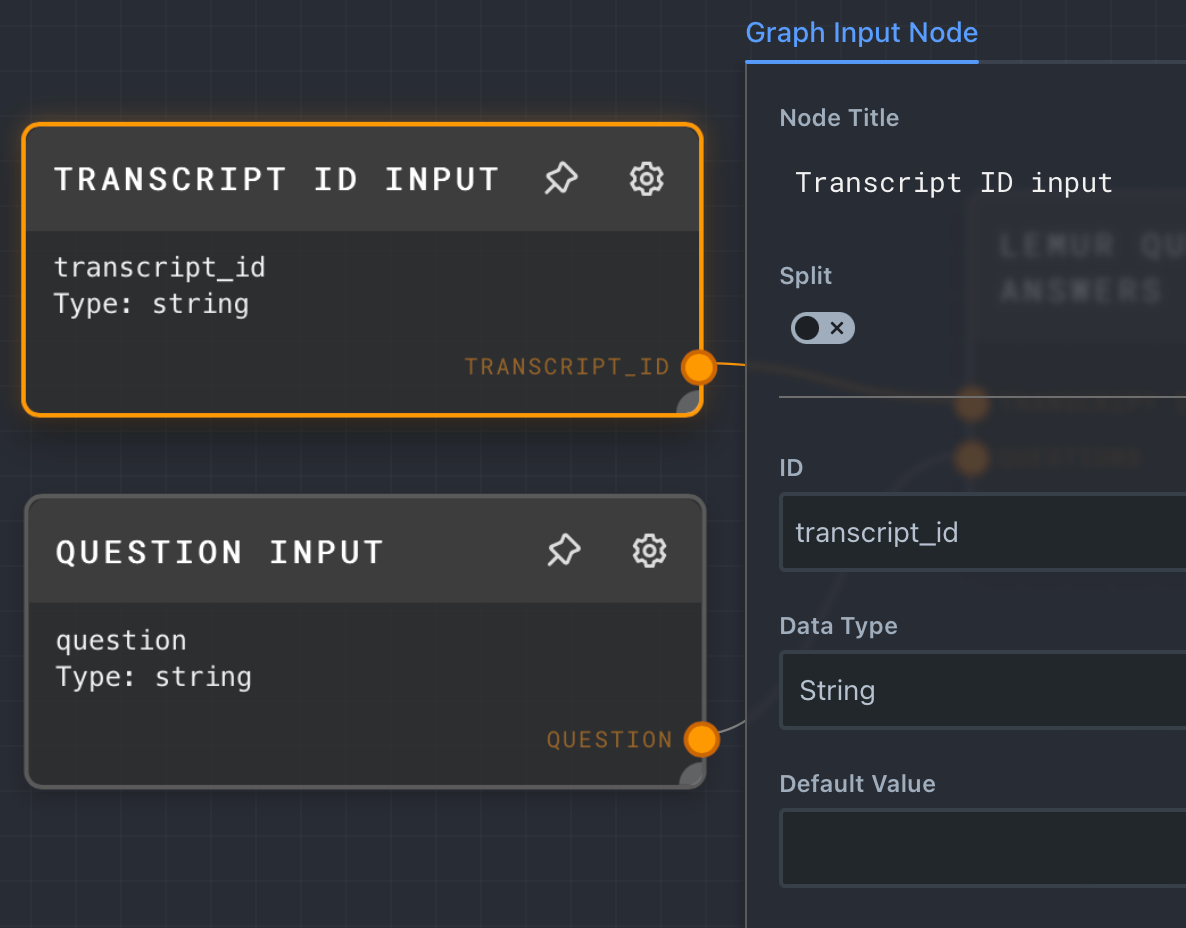Click the Data Type label
Image resolution: width=1186 pixels, height=928 pixels.
click(838, 626)
